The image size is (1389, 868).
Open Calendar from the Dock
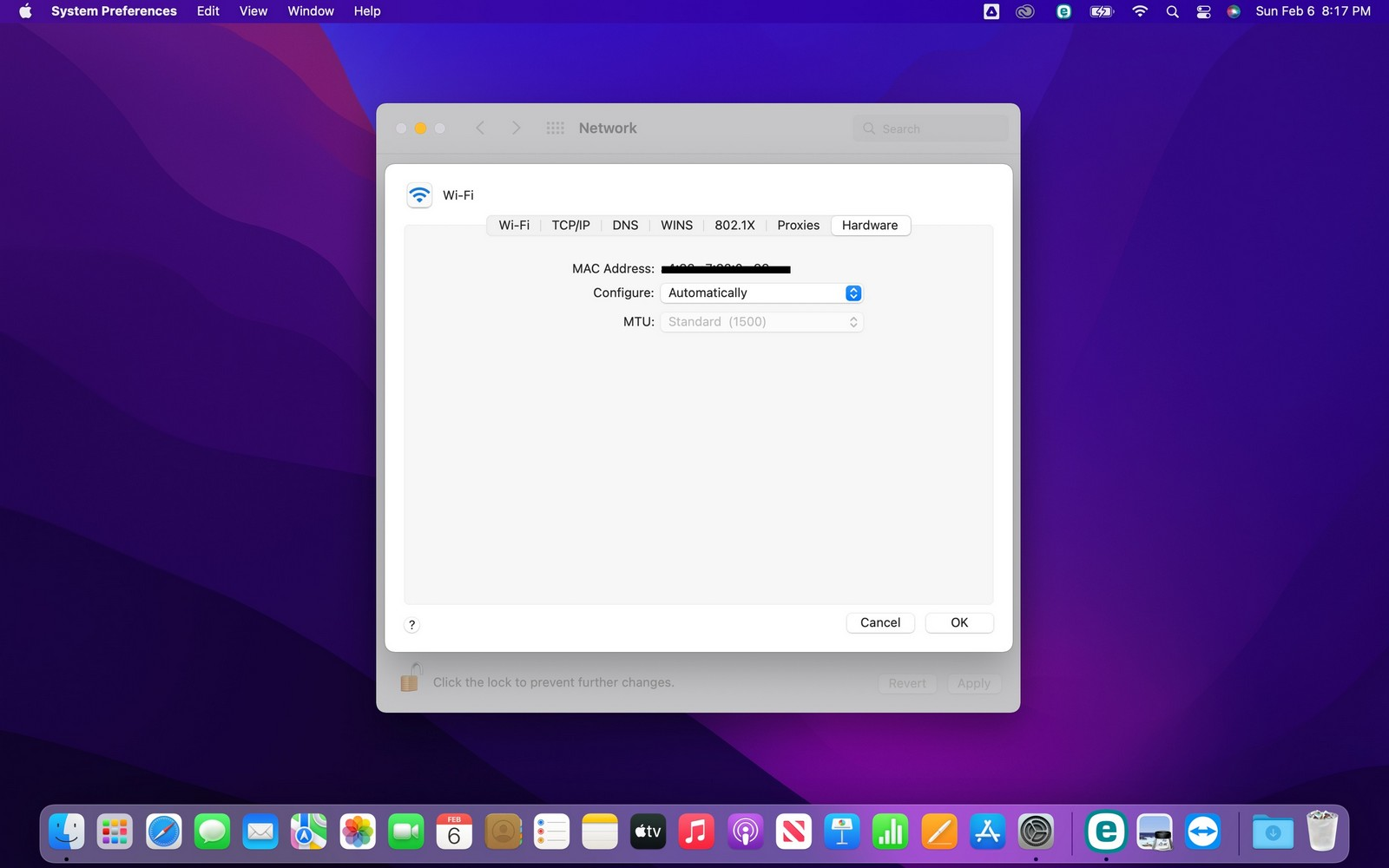[454, 832]
